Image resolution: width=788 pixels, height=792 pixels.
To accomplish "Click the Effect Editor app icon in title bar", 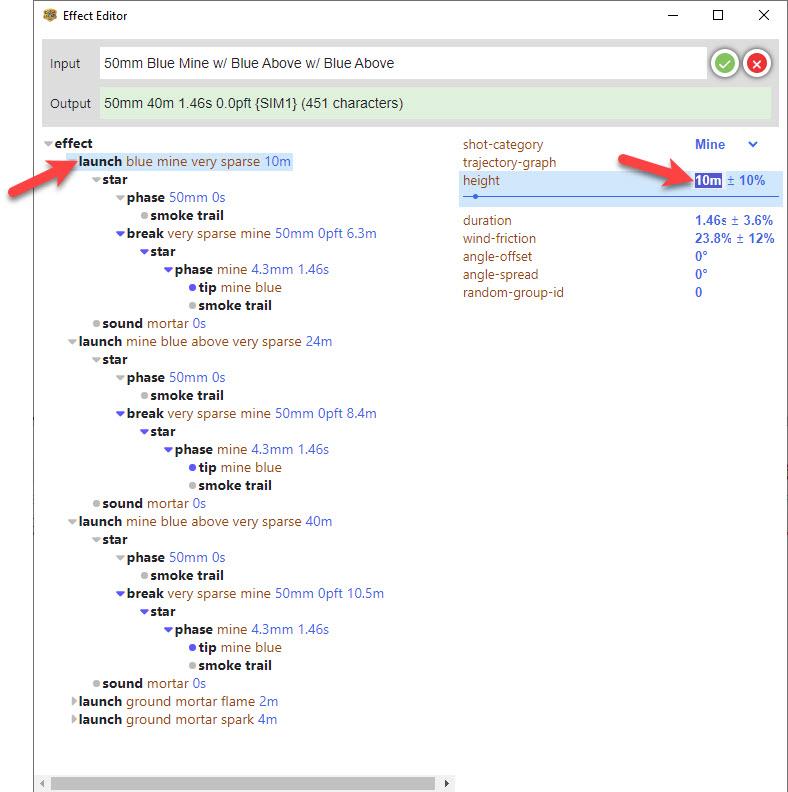I will coord(51,15).
